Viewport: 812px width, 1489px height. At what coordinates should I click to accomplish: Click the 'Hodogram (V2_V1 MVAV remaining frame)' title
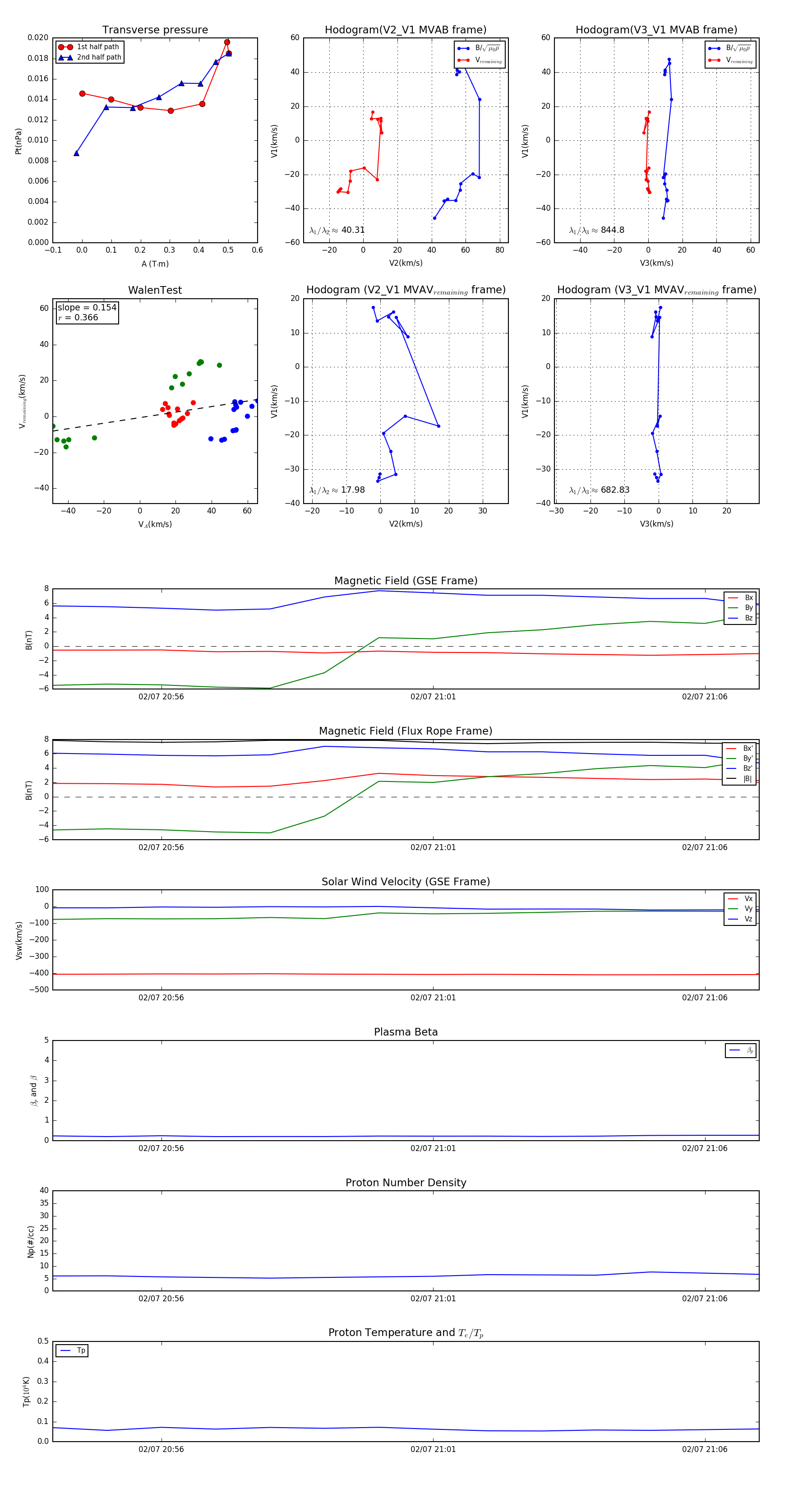click(406, 290)
